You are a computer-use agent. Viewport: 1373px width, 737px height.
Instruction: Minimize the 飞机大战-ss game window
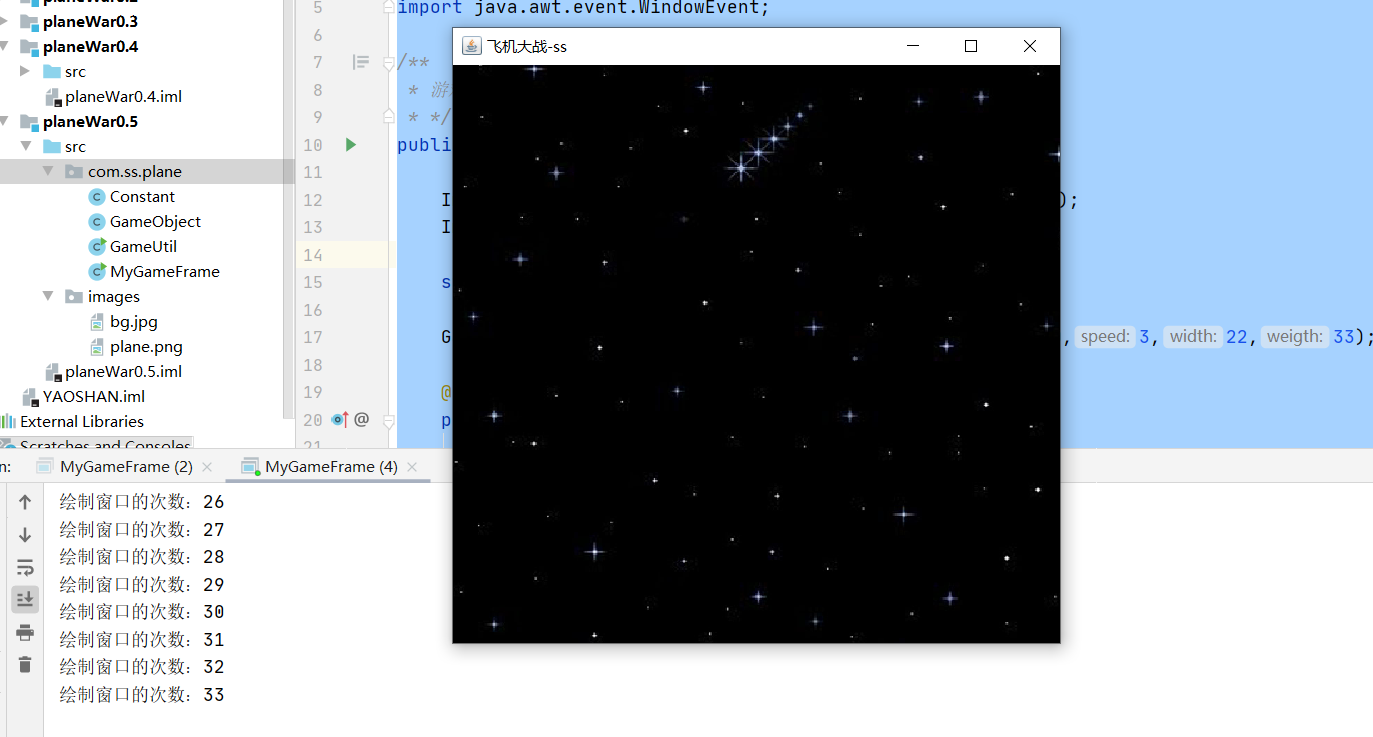(x=911, y=46)
